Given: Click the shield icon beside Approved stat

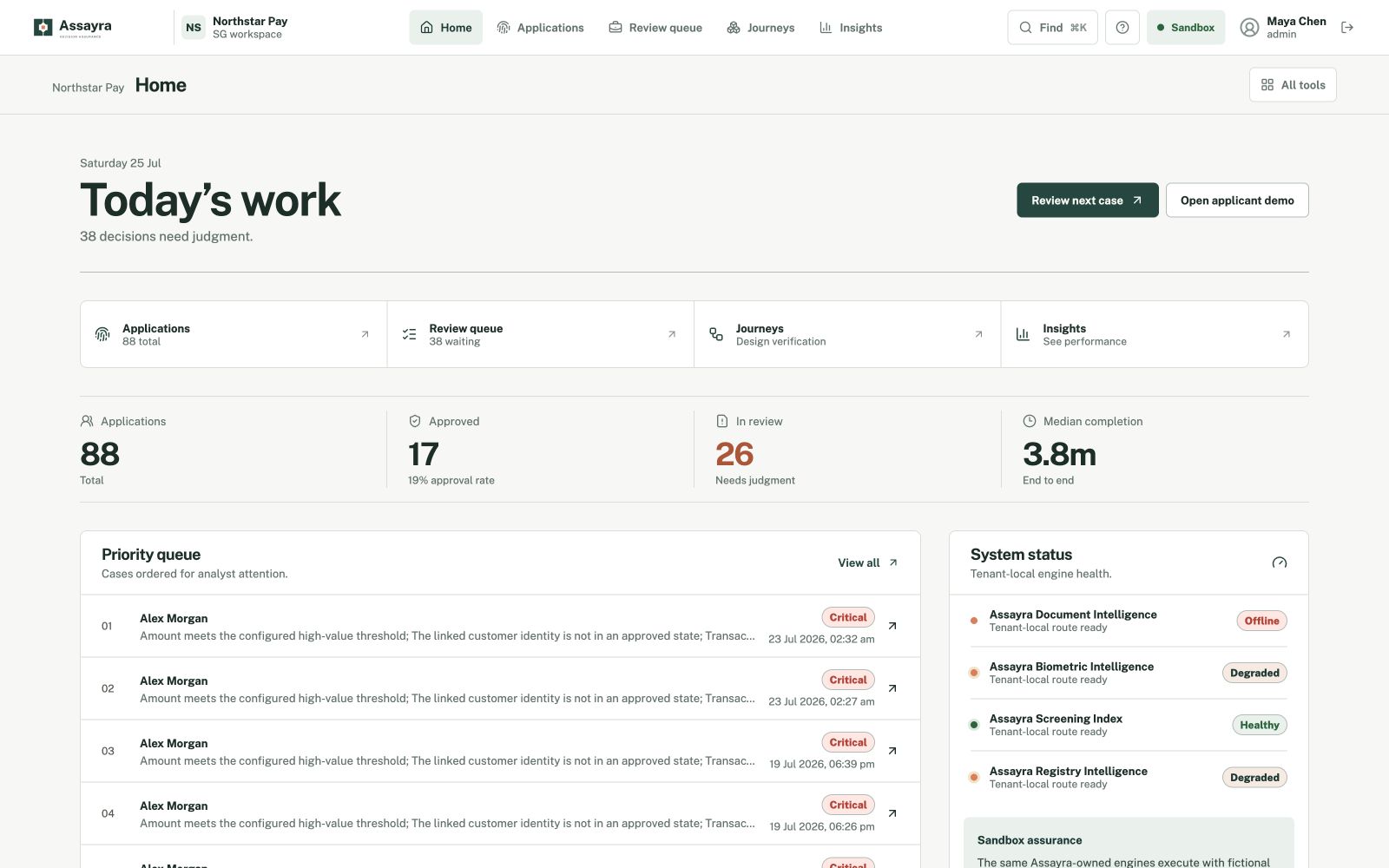Looking at the screenshot, I should (x=415, y=421).
